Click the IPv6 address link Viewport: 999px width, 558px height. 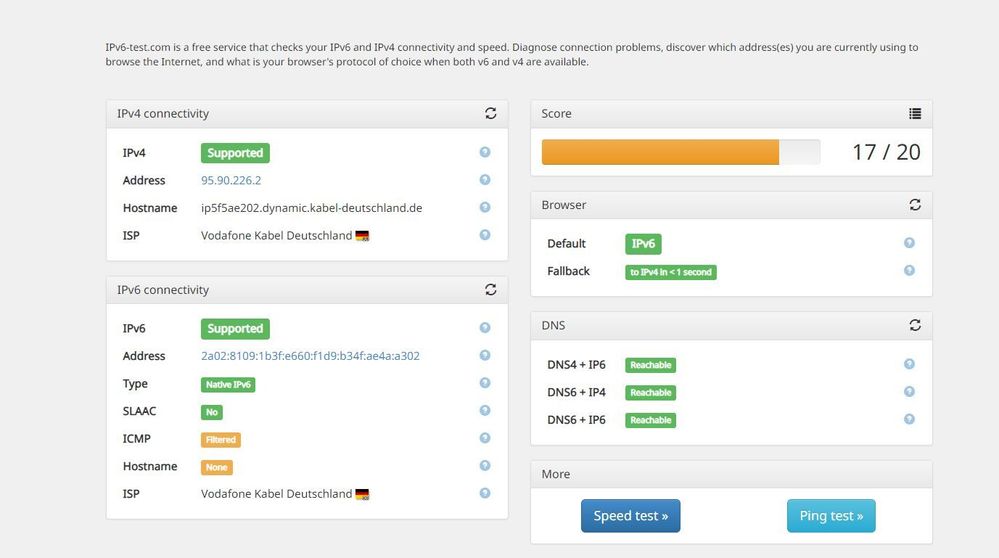[x=310, y=356]
